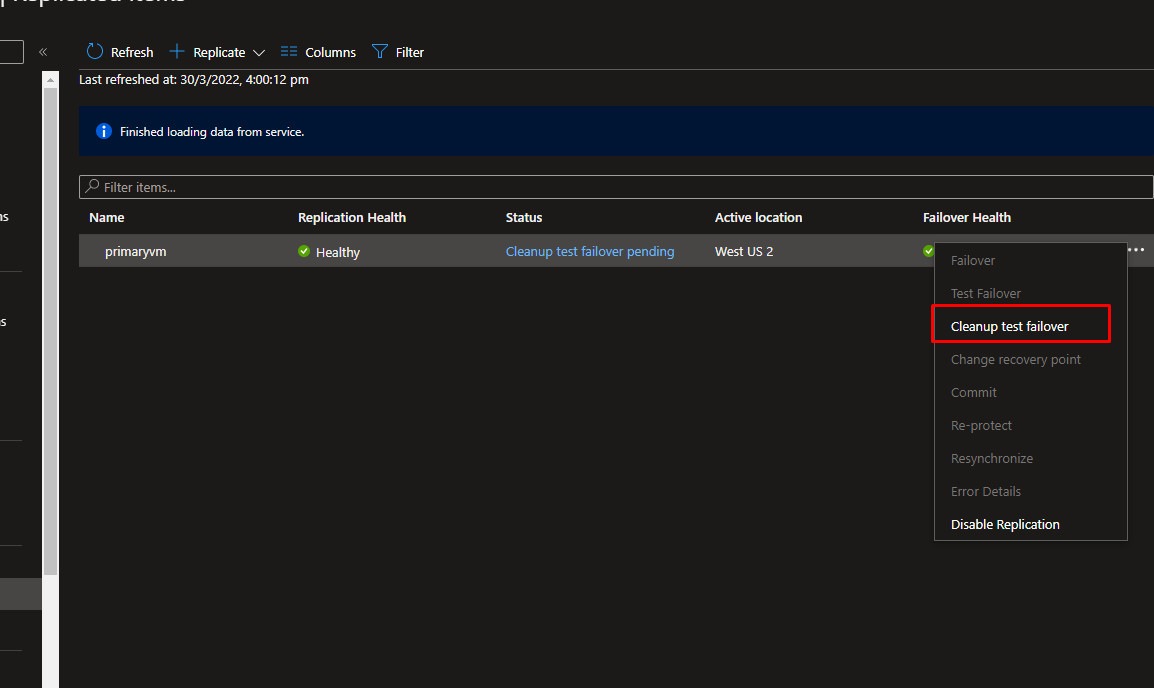Select the Columns icon
Screen dimensions: 1154x688
288,52
